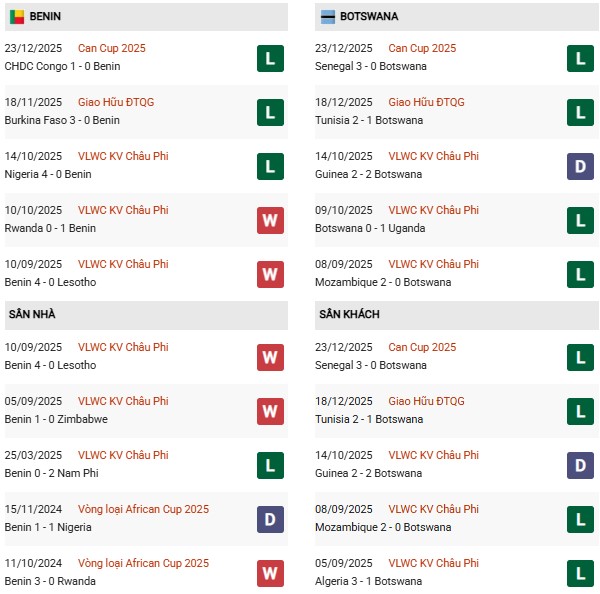Open Can Cup 2025 link on Senegal match
Viewport: 600px width, 594px height.
(421, 48)
